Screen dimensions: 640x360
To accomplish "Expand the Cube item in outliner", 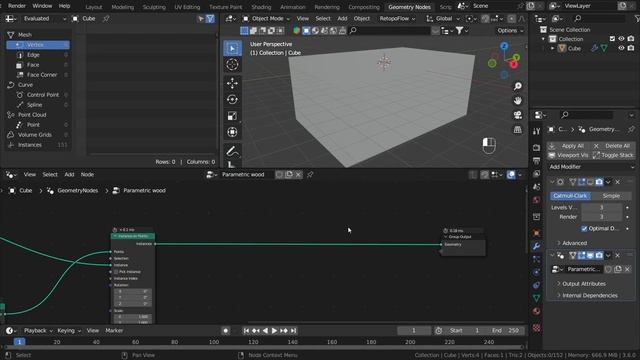I will [553, 48].
